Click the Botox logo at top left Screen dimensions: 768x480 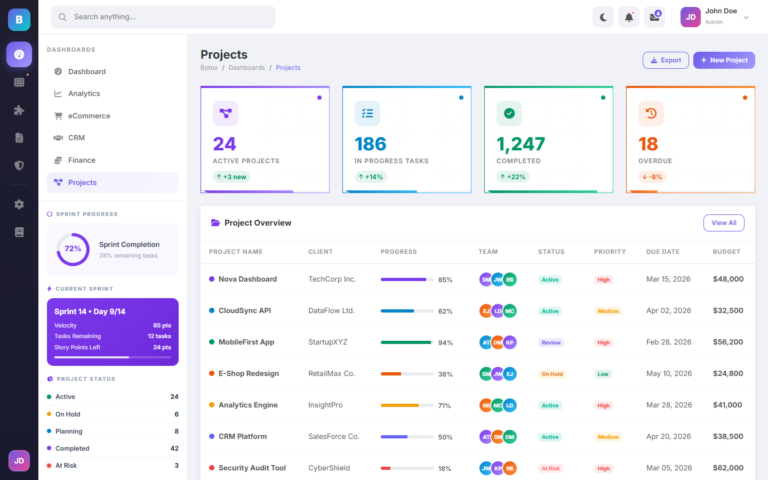click(19, 18)
